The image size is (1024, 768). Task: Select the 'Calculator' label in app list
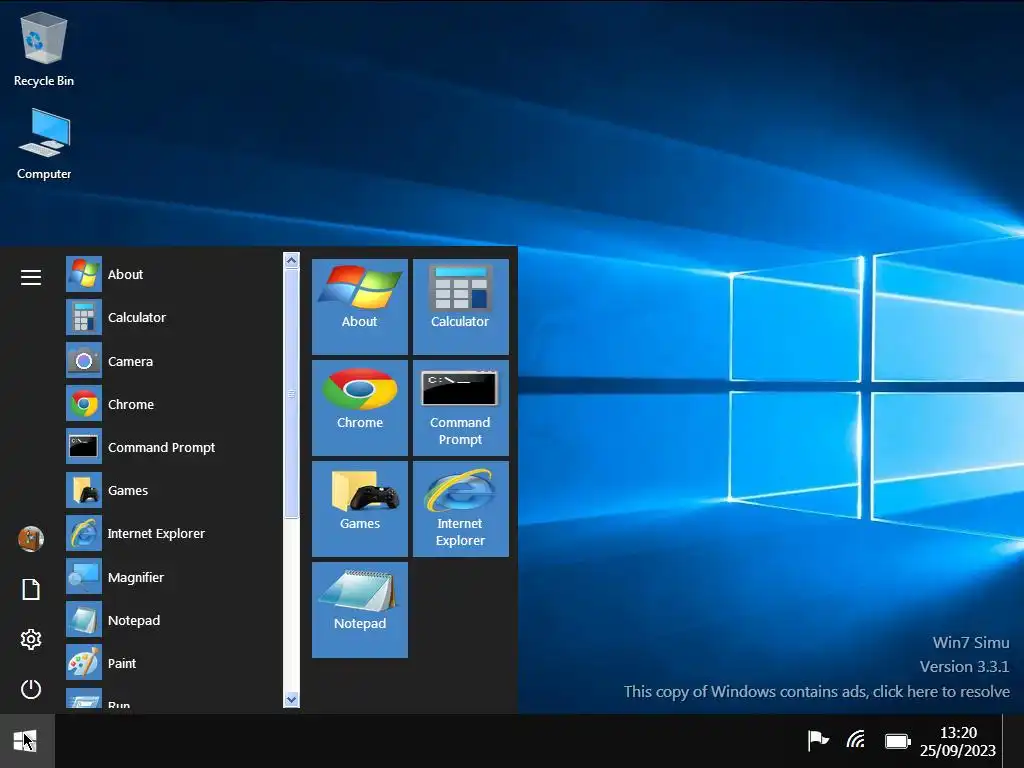137,317
